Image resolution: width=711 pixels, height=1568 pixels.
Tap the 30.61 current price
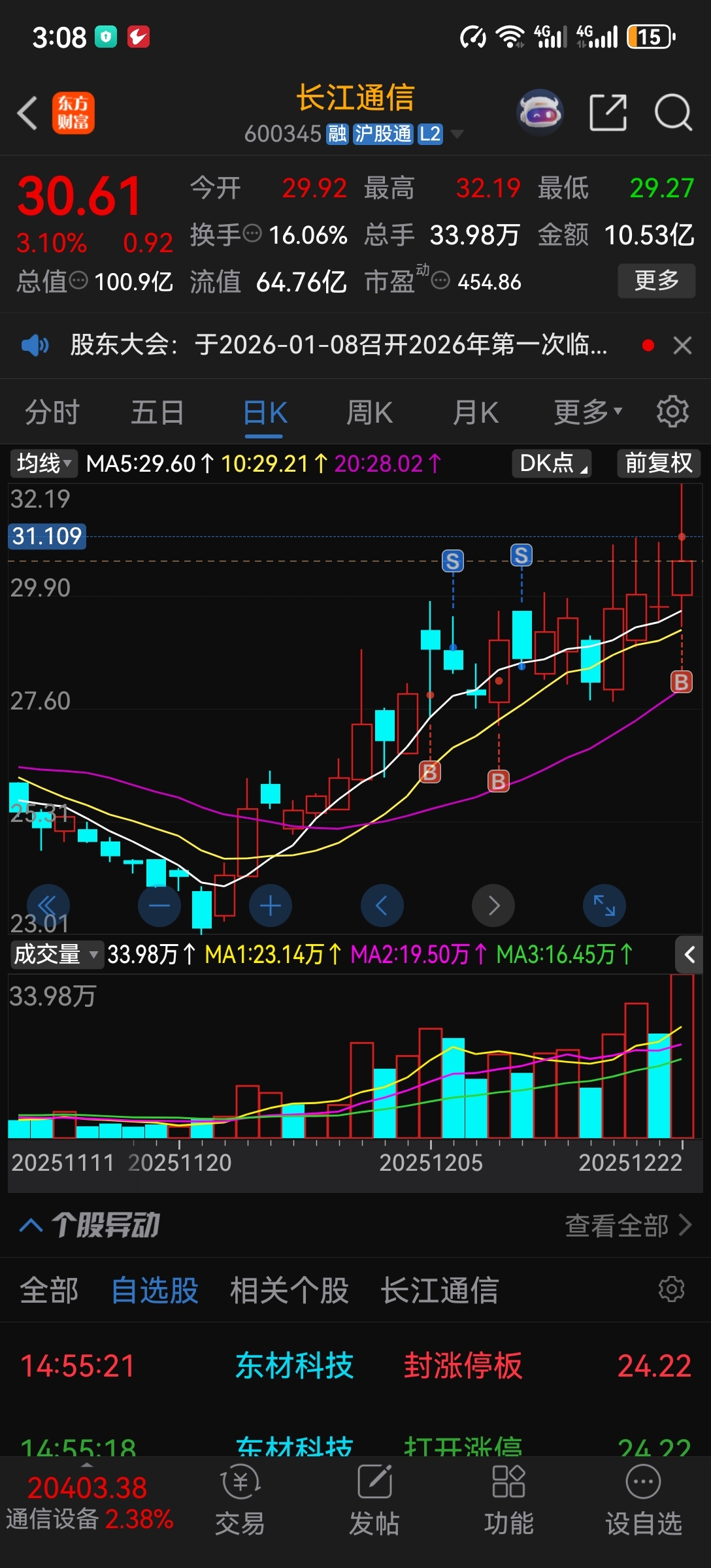point(79,196)
